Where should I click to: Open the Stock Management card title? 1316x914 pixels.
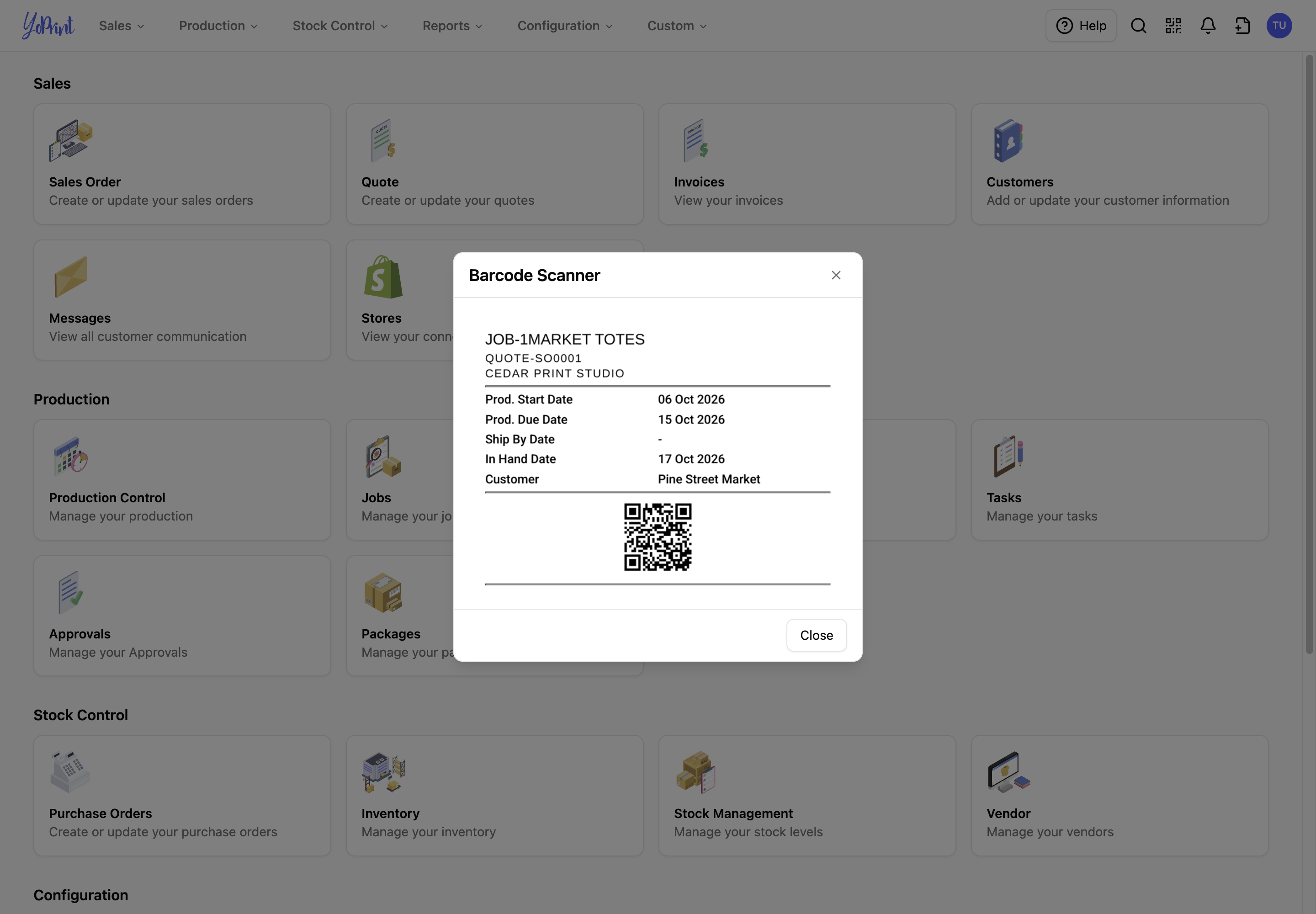733,814
